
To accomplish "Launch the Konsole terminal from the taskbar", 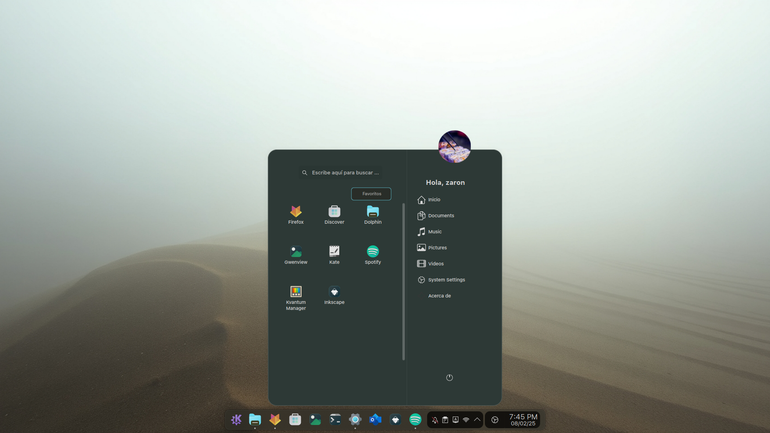I will 335,419.
